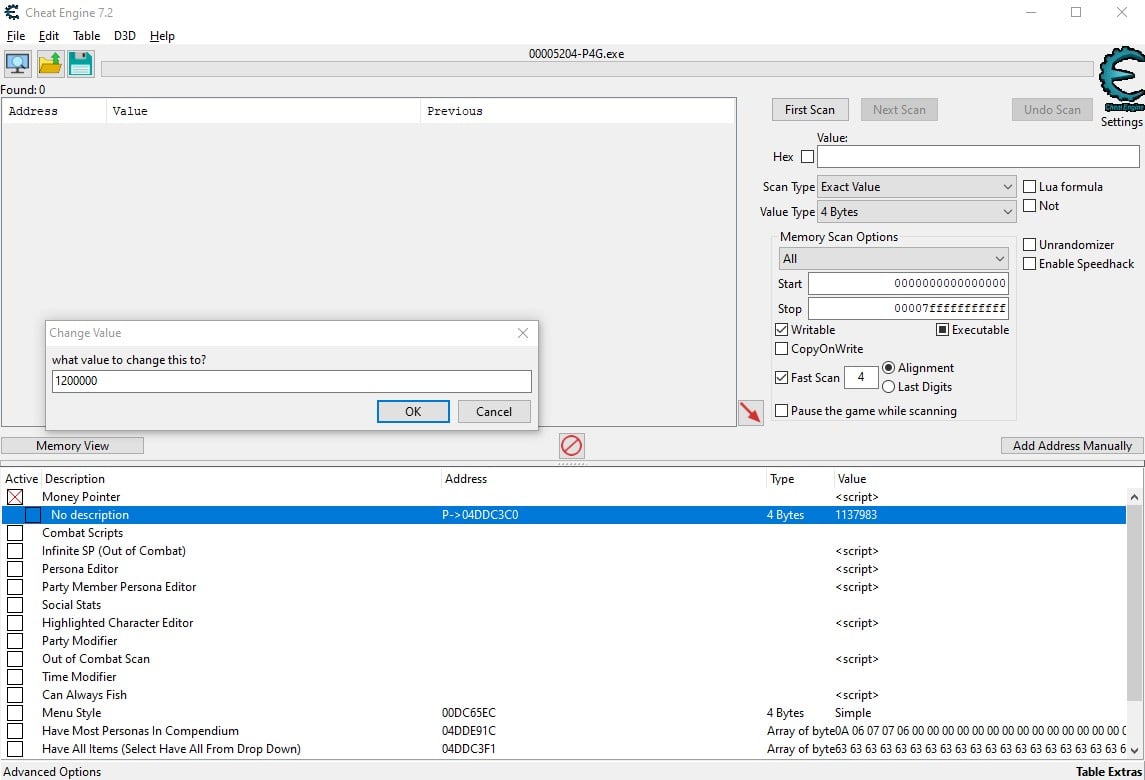Activate Party Member Persona Editor checkbox
This screenshot has height=780, width=1145.
pyautogui.click(x=15, y=586)
